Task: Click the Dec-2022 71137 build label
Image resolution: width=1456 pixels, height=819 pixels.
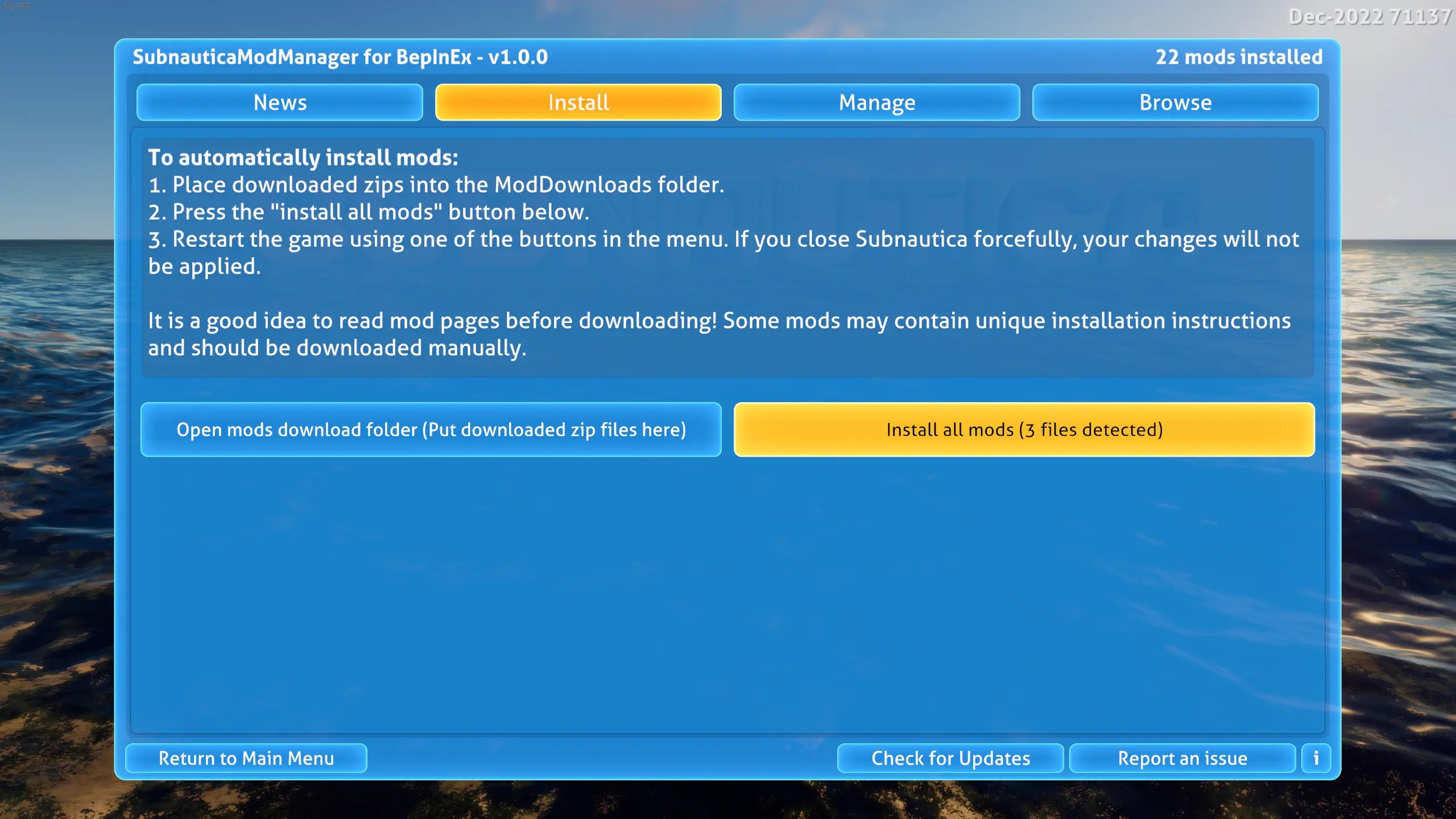Action: 1370,17
